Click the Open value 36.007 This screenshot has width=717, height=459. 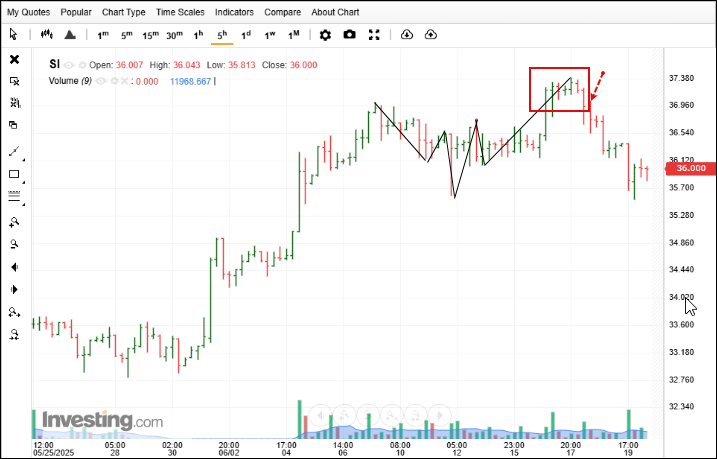pyautogui.click(x=129, y=65)
